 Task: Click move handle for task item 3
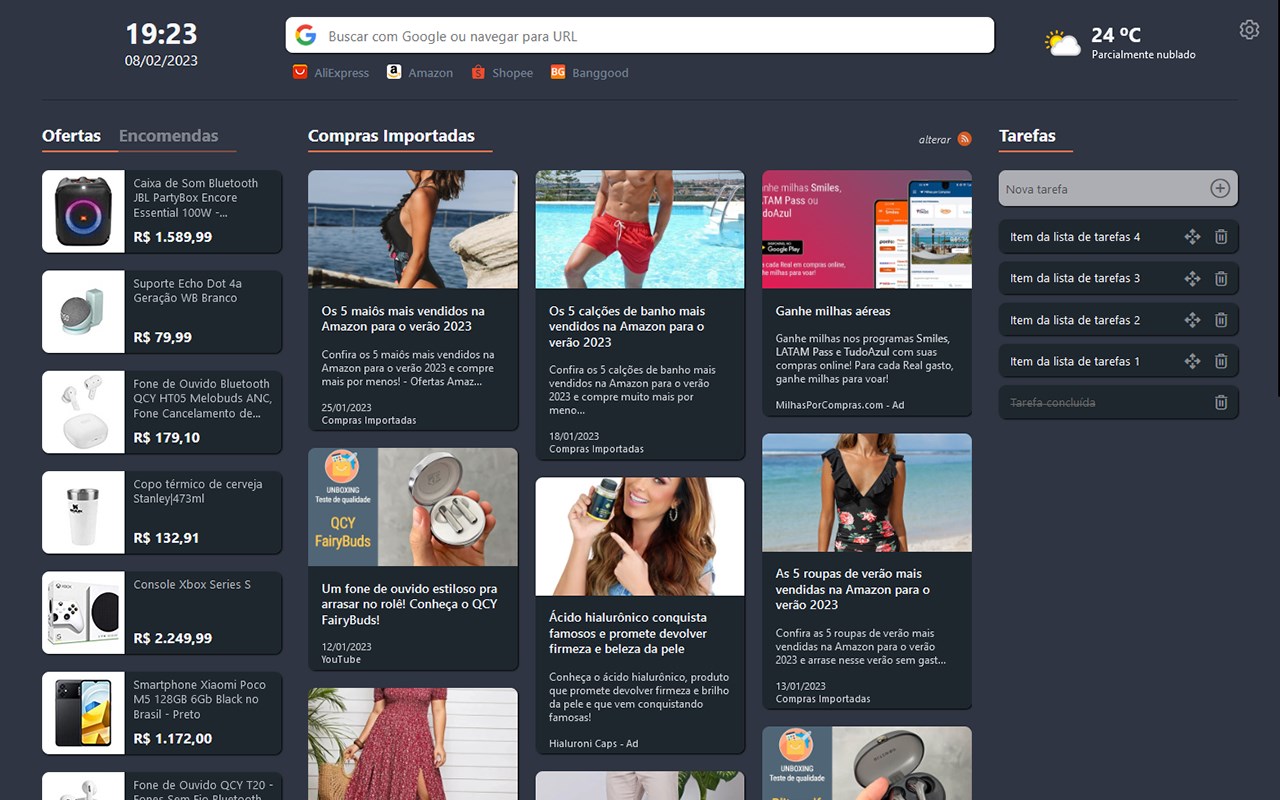(1192, 279)
